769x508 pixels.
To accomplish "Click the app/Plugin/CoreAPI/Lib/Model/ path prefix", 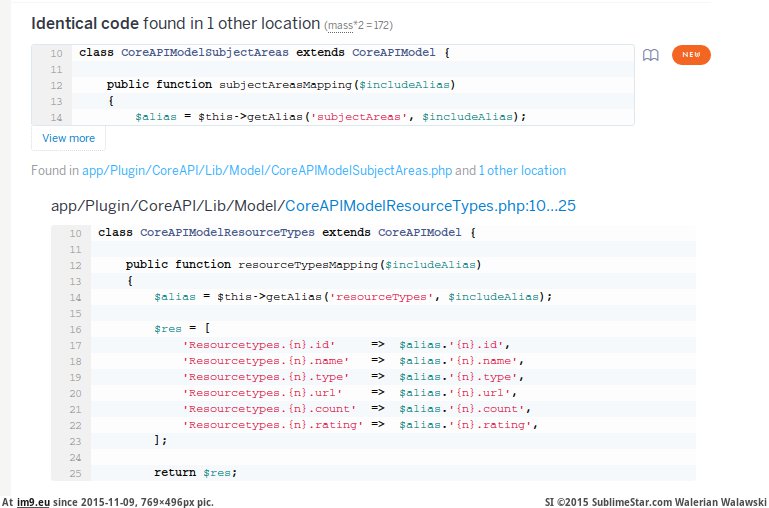I will click(x=168, y=205).
